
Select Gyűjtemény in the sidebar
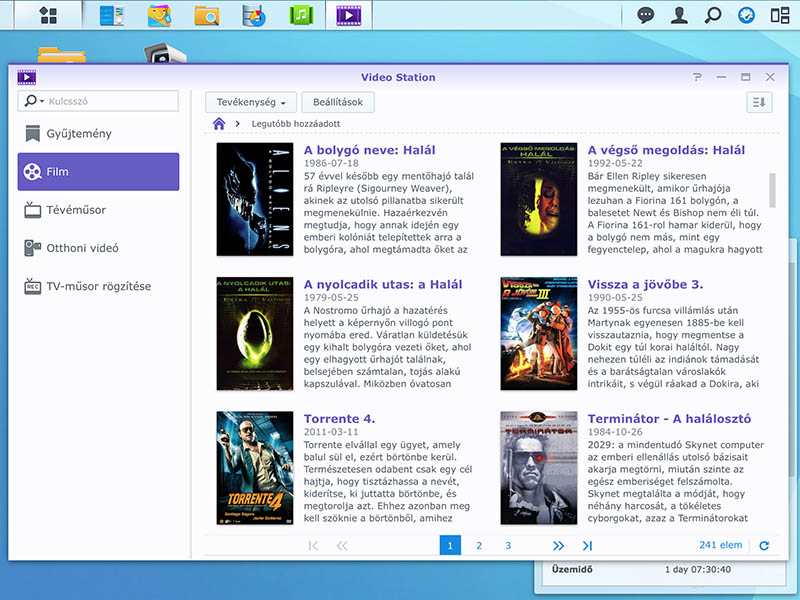pyautogui.click(x=78, y=134)
